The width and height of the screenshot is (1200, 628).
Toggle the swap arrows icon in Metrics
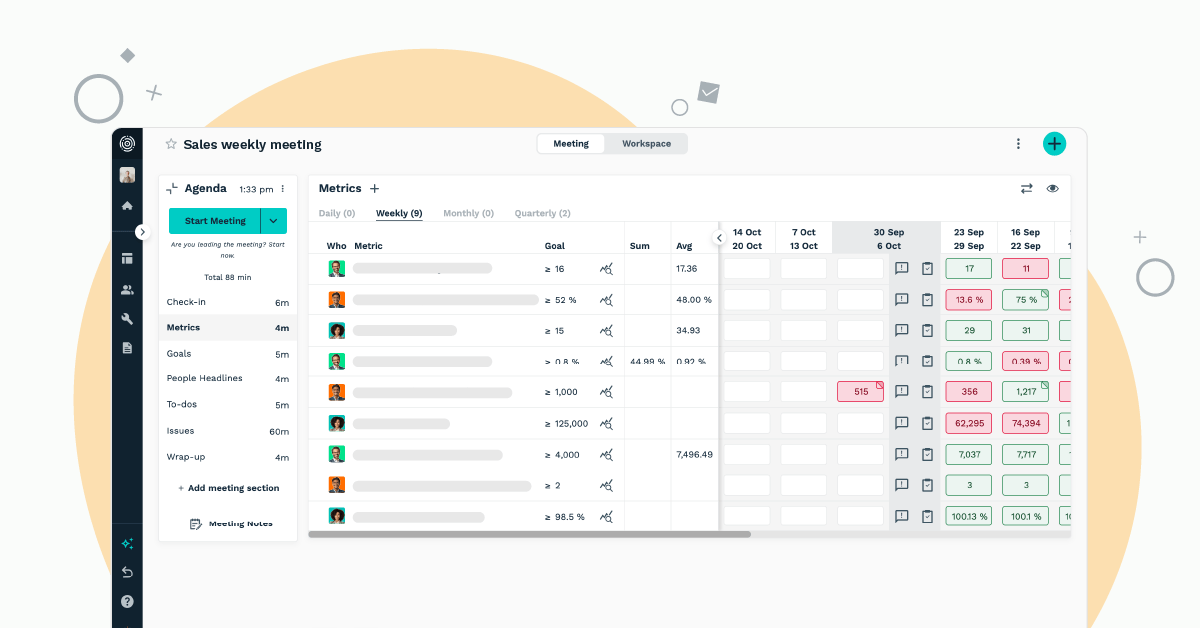(1026, 188)
